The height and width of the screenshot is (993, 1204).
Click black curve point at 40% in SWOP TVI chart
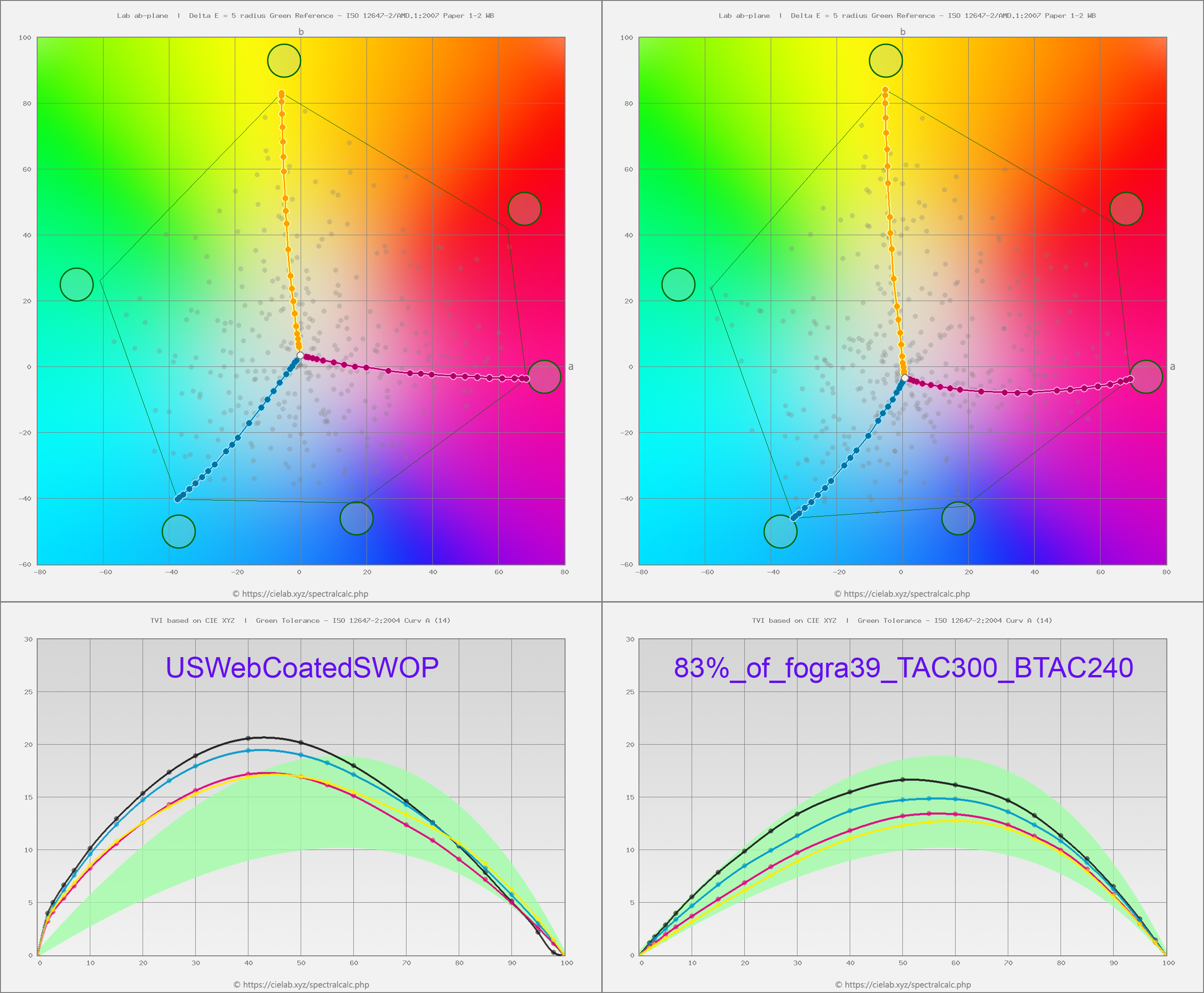[x=248, y=739]
